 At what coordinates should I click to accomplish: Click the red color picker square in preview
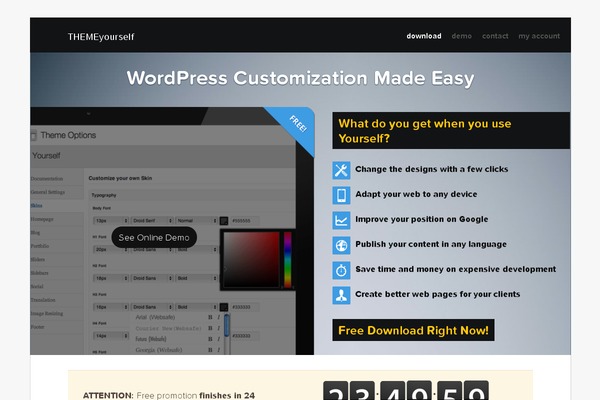(x=251, y=259)
